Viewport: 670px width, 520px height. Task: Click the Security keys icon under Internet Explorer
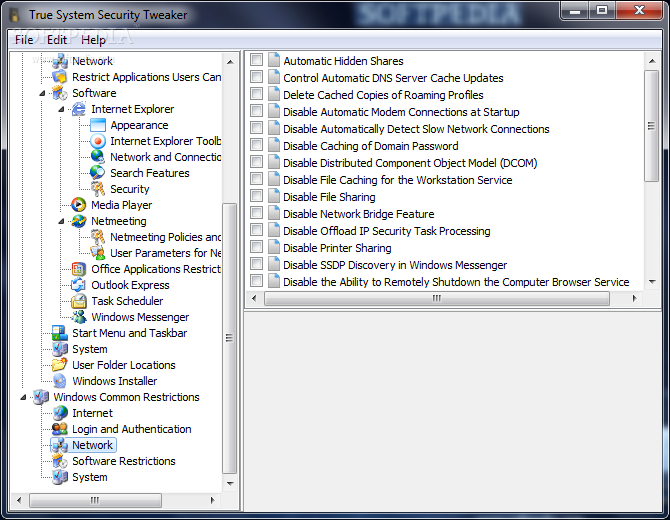click(x=98, y=189)
